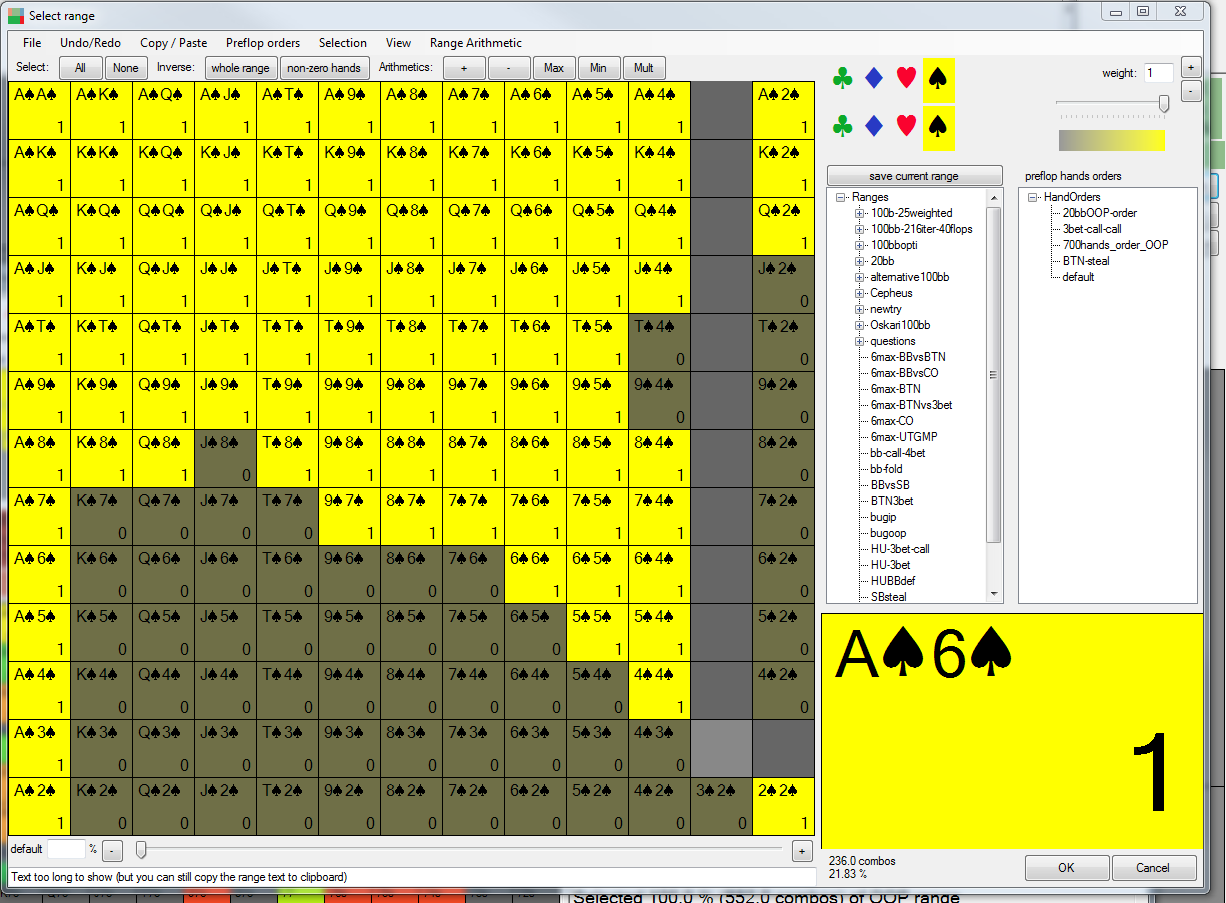Expand the Oskari100bb range folder
The height and width of the screenshot is (903, 1226).
(x=859, y=325)
